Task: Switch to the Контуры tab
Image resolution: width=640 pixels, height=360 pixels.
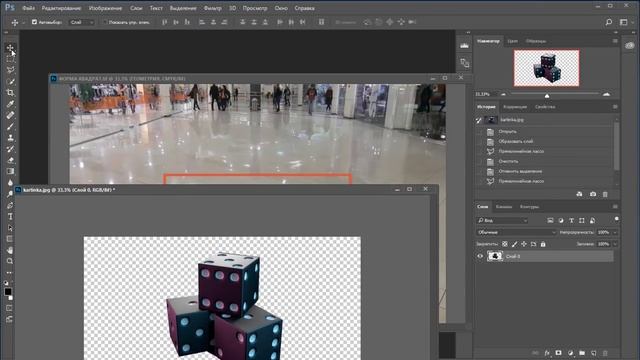Action: point(529,207)
